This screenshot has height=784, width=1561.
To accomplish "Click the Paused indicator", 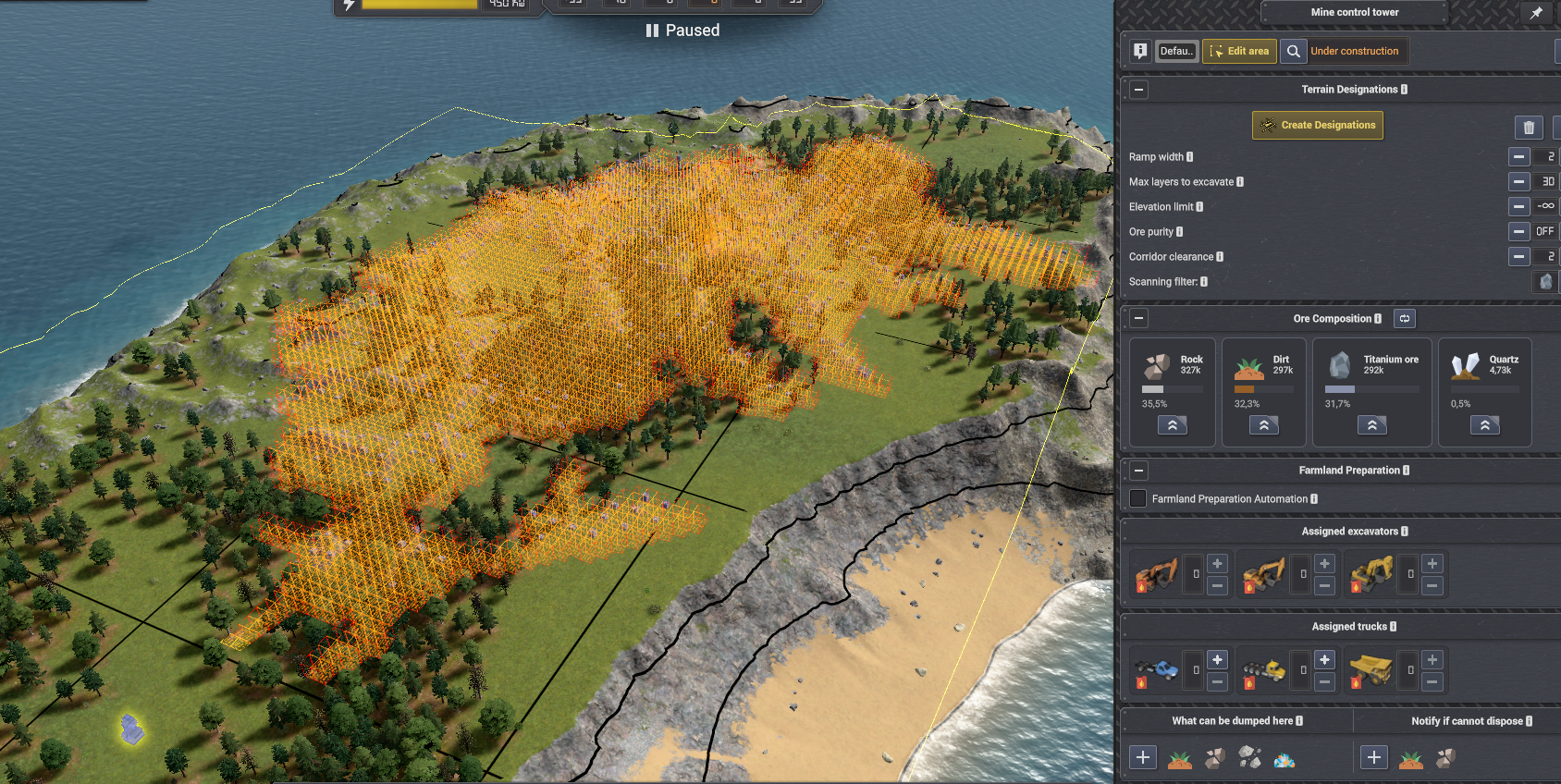I will tap(682, 31).
